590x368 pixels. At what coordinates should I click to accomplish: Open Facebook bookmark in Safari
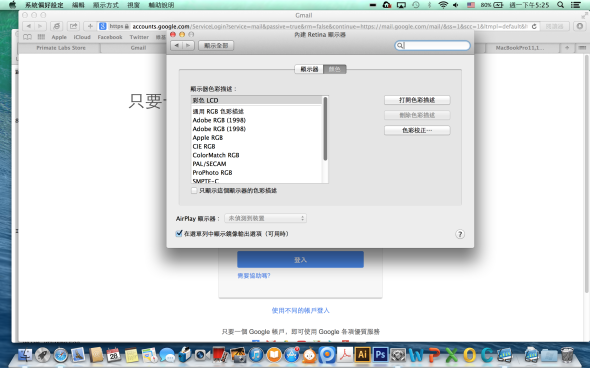[x=110, y=37]
